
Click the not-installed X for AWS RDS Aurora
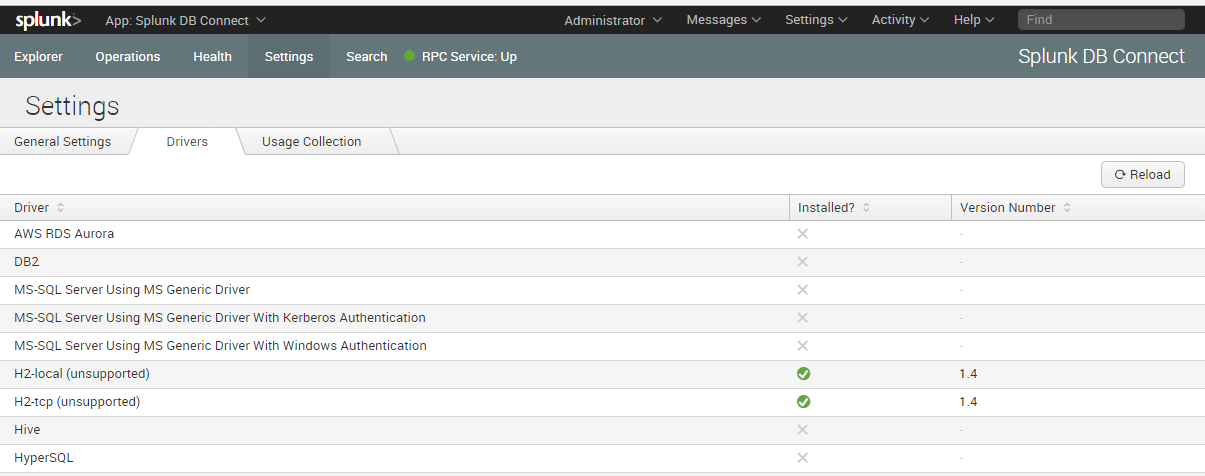pyautogui.click(x=803, y=234)
